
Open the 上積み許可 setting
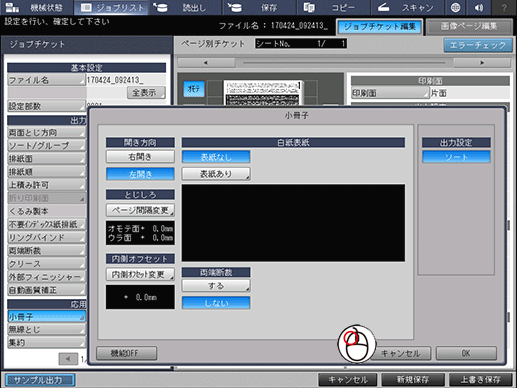46,185
